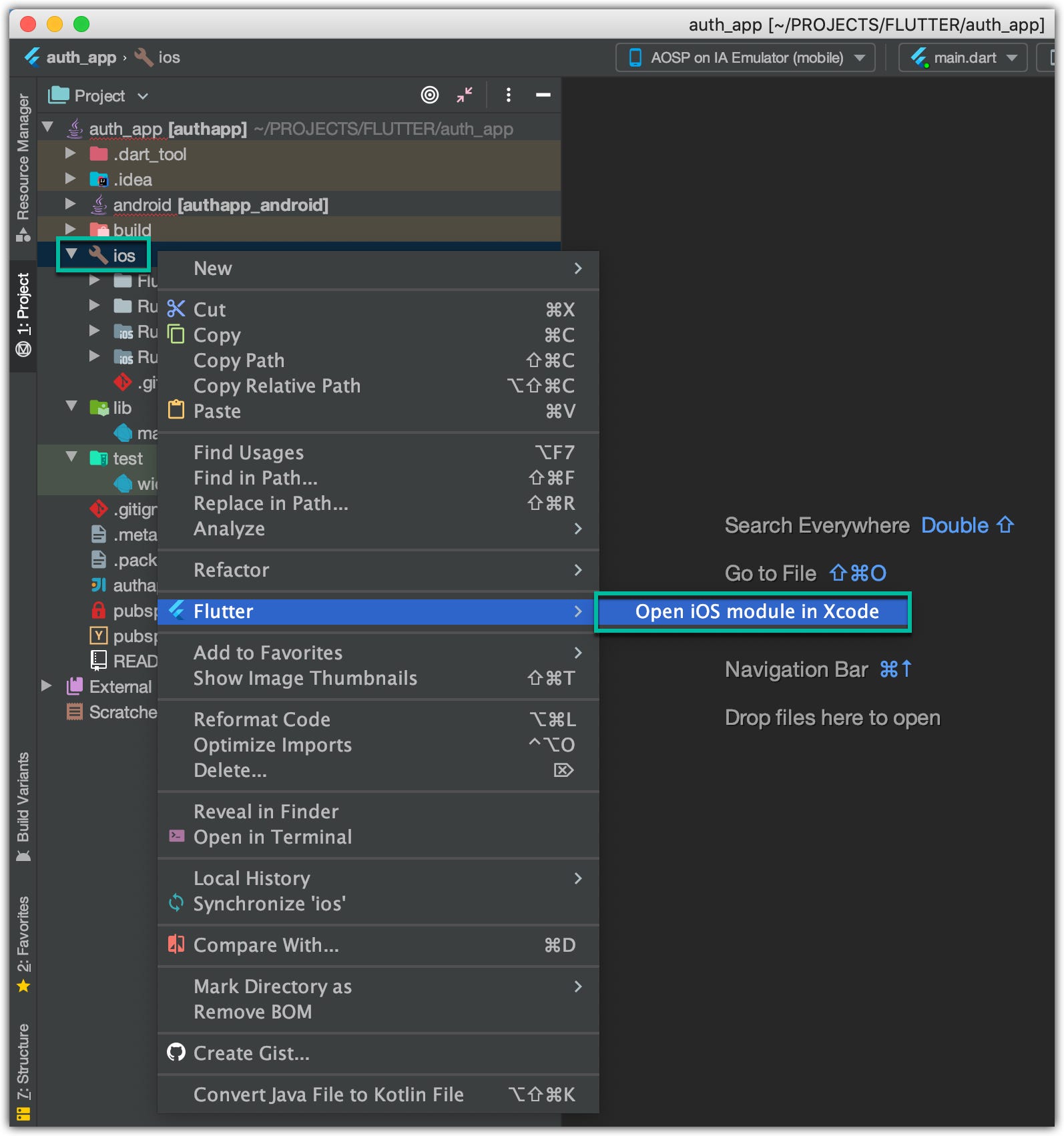Screen dimensions: 1064x1136
Task: Click the wrench icon beside ios in breadcrumb
Action: coord(144,57)
